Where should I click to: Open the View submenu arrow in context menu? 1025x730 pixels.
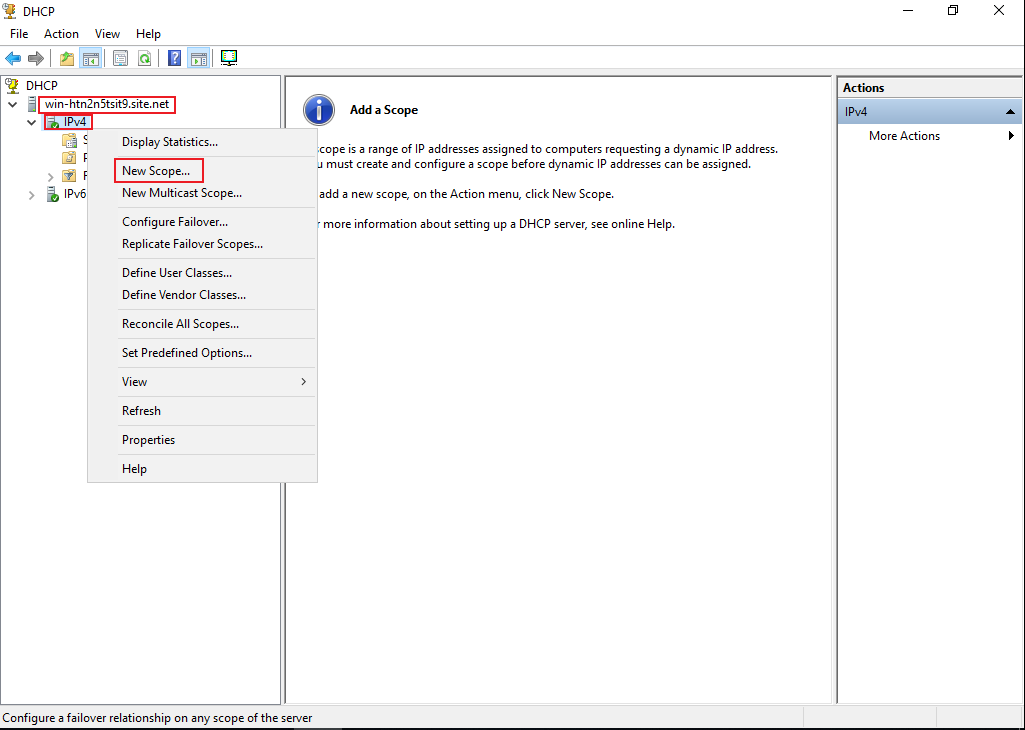pyautogui.click(x=303, y=382)
